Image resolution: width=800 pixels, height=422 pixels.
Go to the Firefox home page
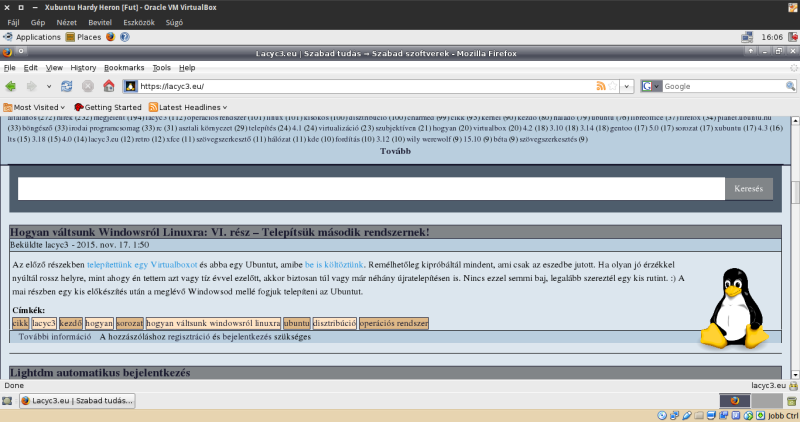click(x=109, y=86)
